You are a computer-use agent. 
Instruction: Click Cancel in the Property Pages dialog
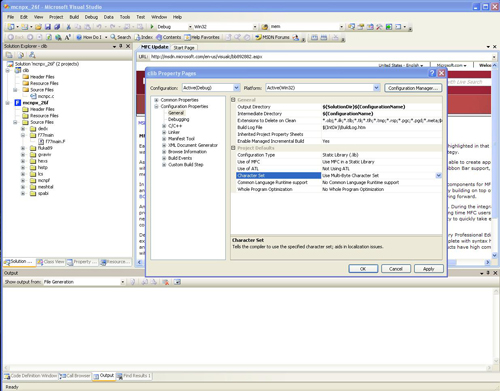pyautogui.click(x=396, y=269)
